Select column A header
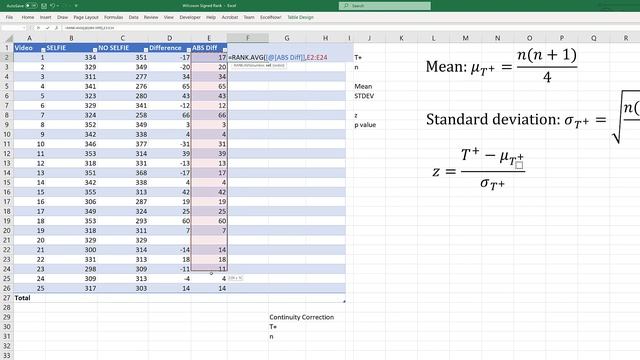This screenshot has width=640, height=360. [29, 38]
